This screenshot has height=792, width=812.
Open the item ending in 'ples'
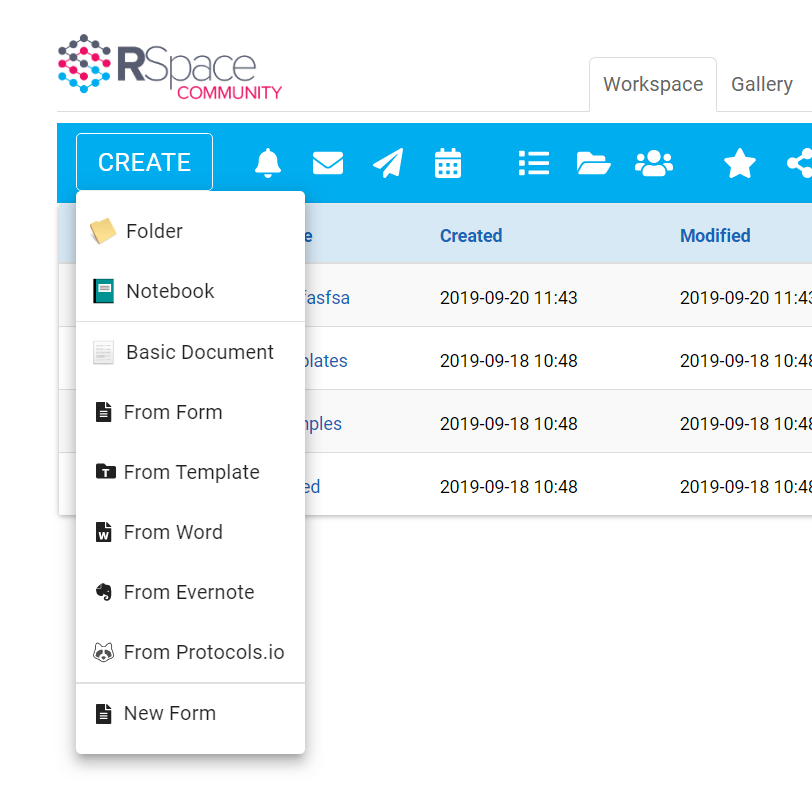pos(324,424)
